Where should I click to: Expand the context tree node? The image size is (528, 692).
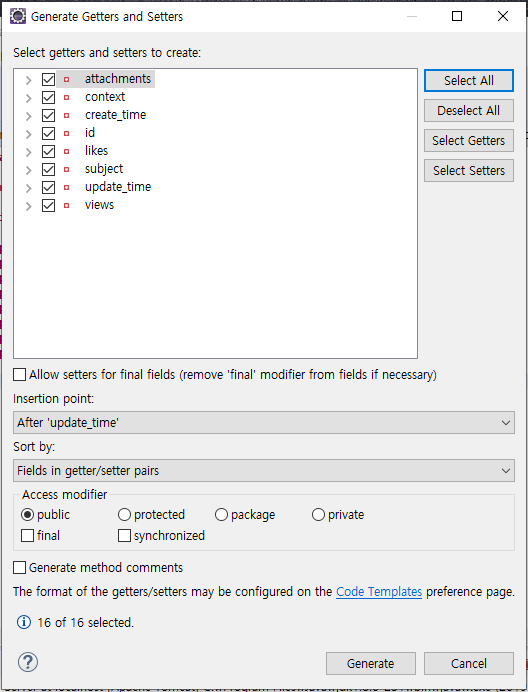coord(29,98)
